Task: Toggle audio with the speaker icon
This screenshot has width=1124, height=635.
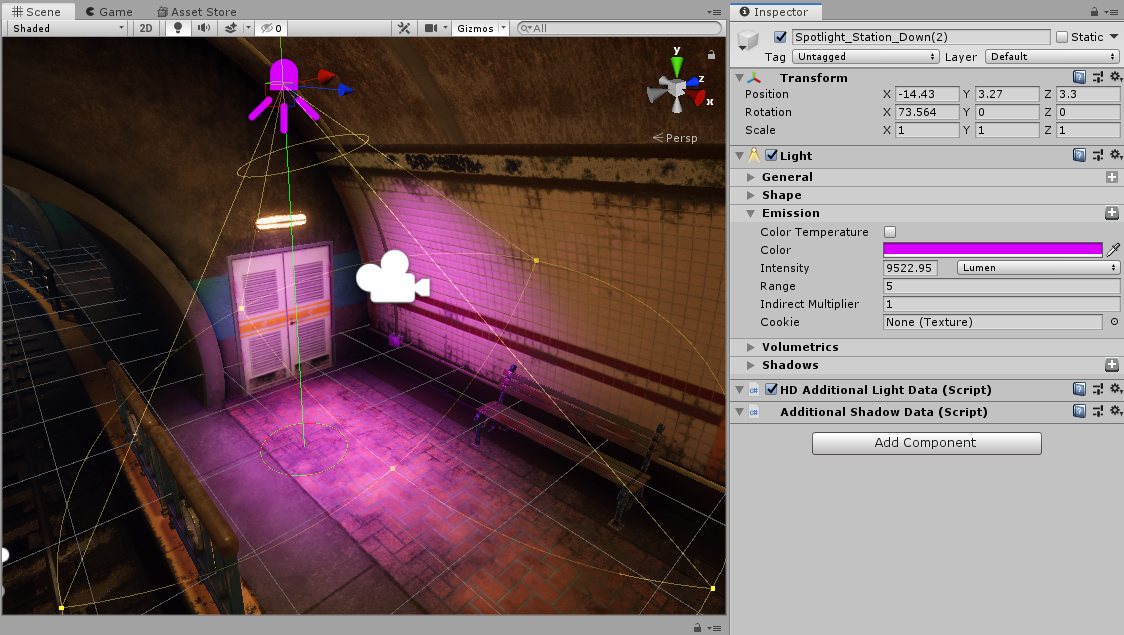Action: tap(205, 28)
